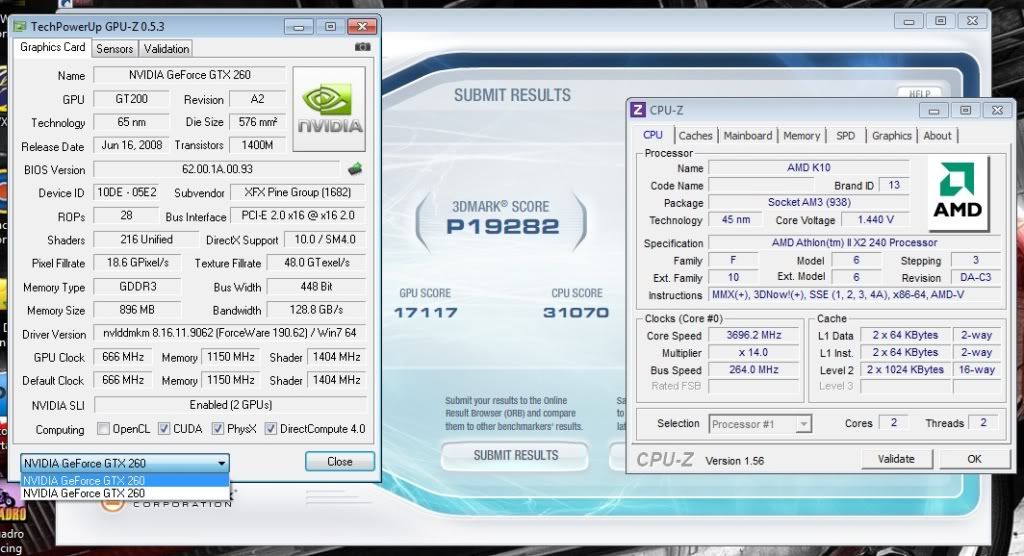Click the Validate button in CPU-Z
The width and height of the screenshot is (1024, 556).
[896, 459]
